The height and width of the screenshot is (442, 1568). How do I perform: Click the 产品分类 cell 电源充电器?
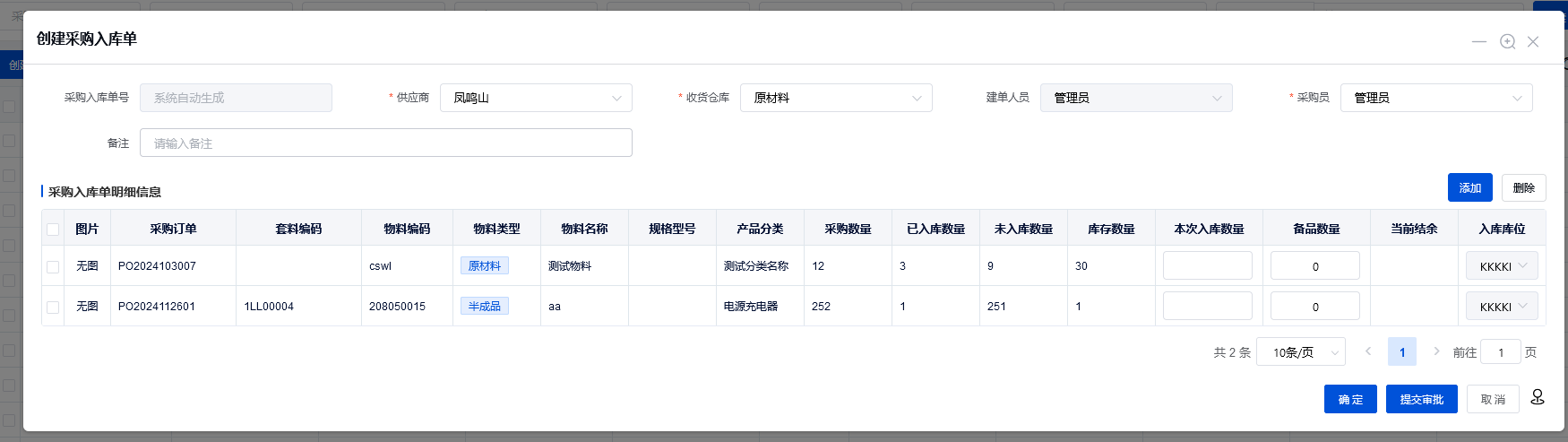[x=751, y=307]
